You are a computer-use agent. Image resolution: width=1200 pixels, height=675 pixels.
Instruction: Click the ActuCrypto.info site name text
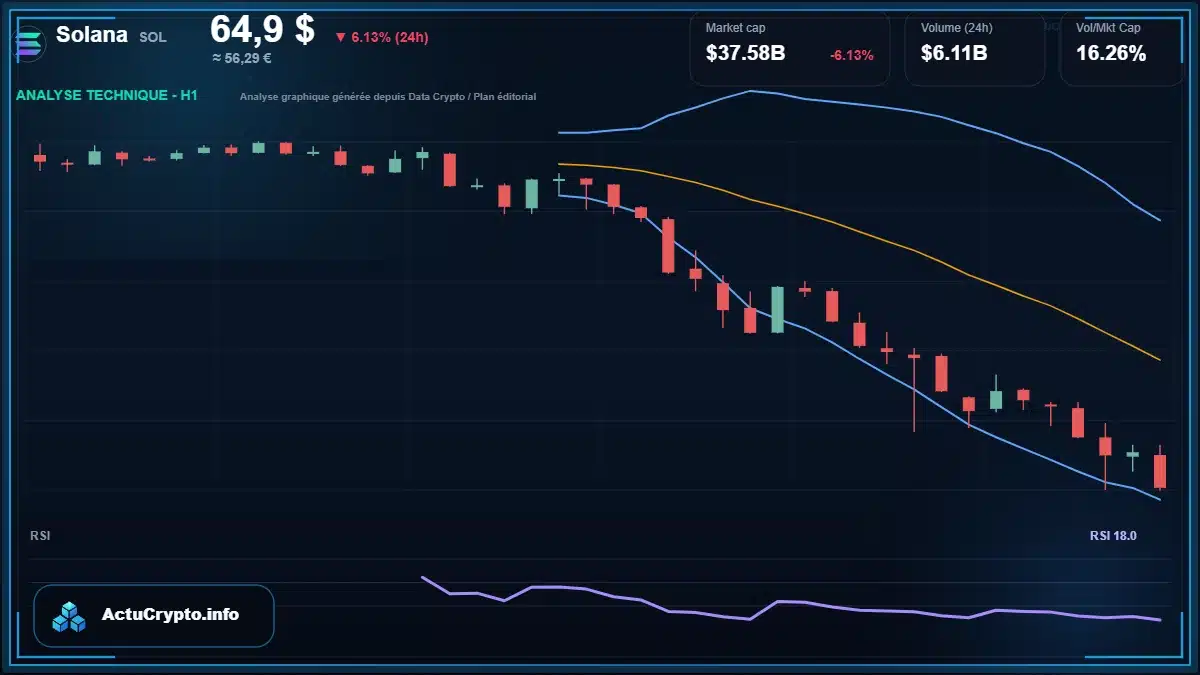coord(170,615)
